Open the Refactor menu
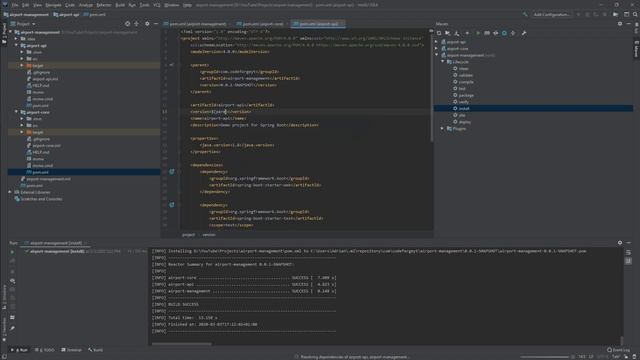 [104, 5]
